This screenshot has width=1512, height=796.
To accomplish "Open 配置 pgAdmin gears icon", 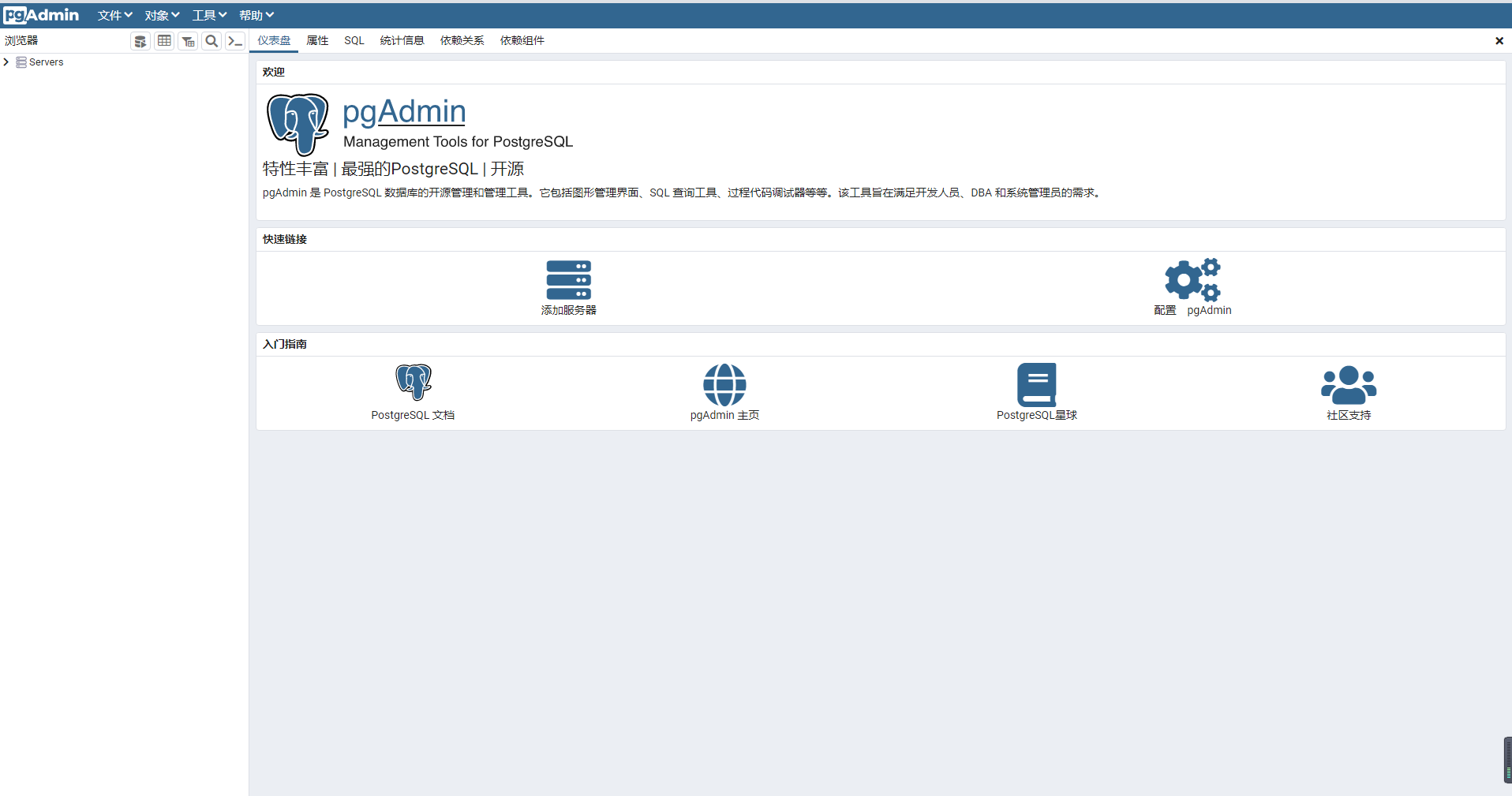I will 1192,279.
